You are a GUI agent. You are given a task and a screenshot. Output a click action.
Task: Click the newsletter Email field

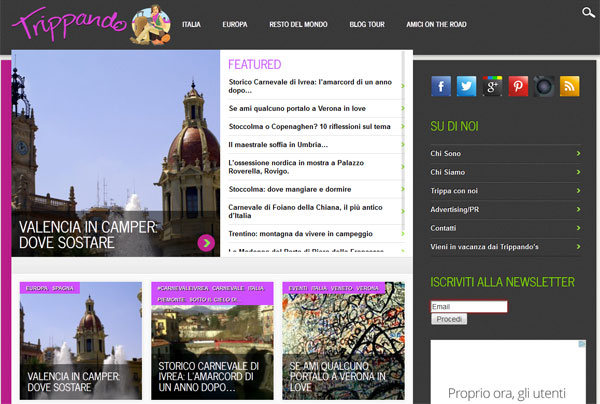(x=469, y=306)
